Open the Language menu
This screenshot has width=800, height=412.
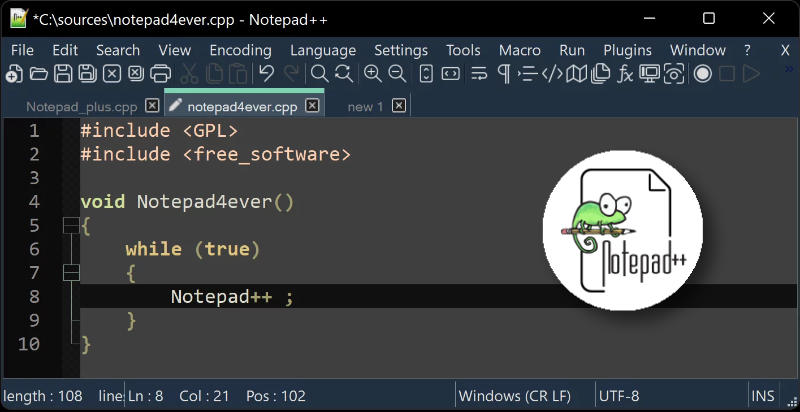tap(323, 50)
